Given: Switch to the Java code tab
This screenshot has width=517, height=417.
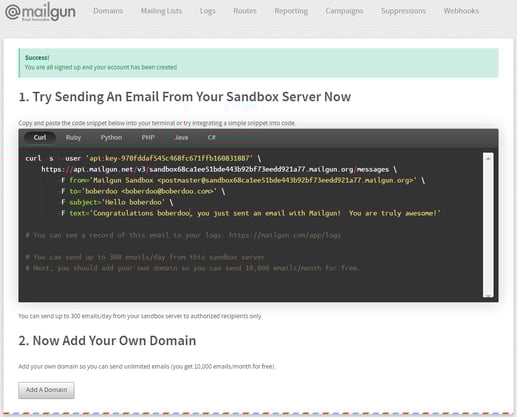Looking at the screenshot, I should (181, 137).
